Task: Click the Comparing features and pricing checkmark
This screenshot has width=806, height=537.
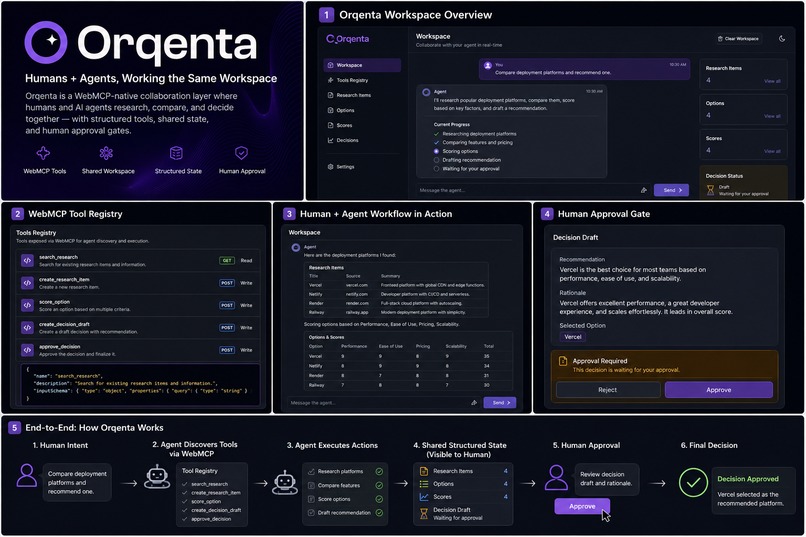Action: (x=436, y=143)
